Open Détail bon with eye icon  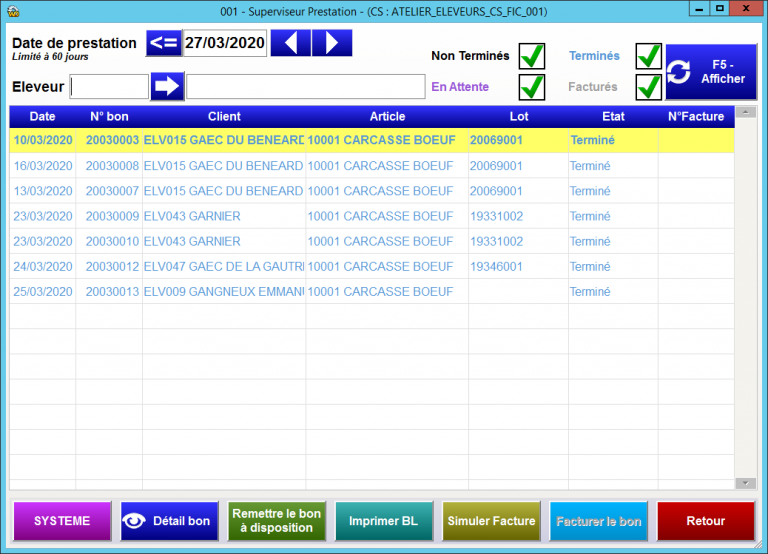coord(169,521)
